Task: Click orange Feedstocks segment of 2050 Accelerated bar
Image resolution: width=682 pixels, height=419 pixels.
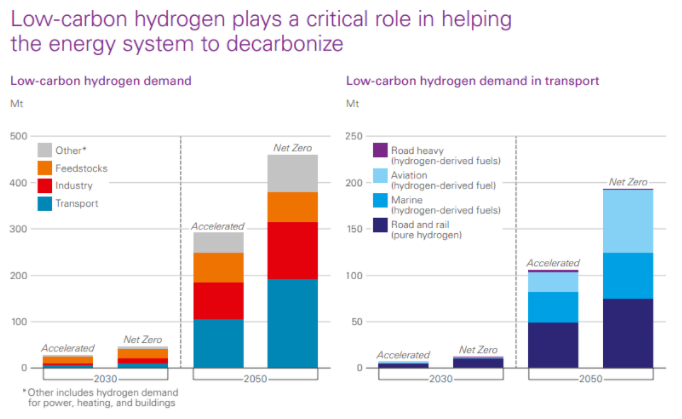Action: (218, 267)
